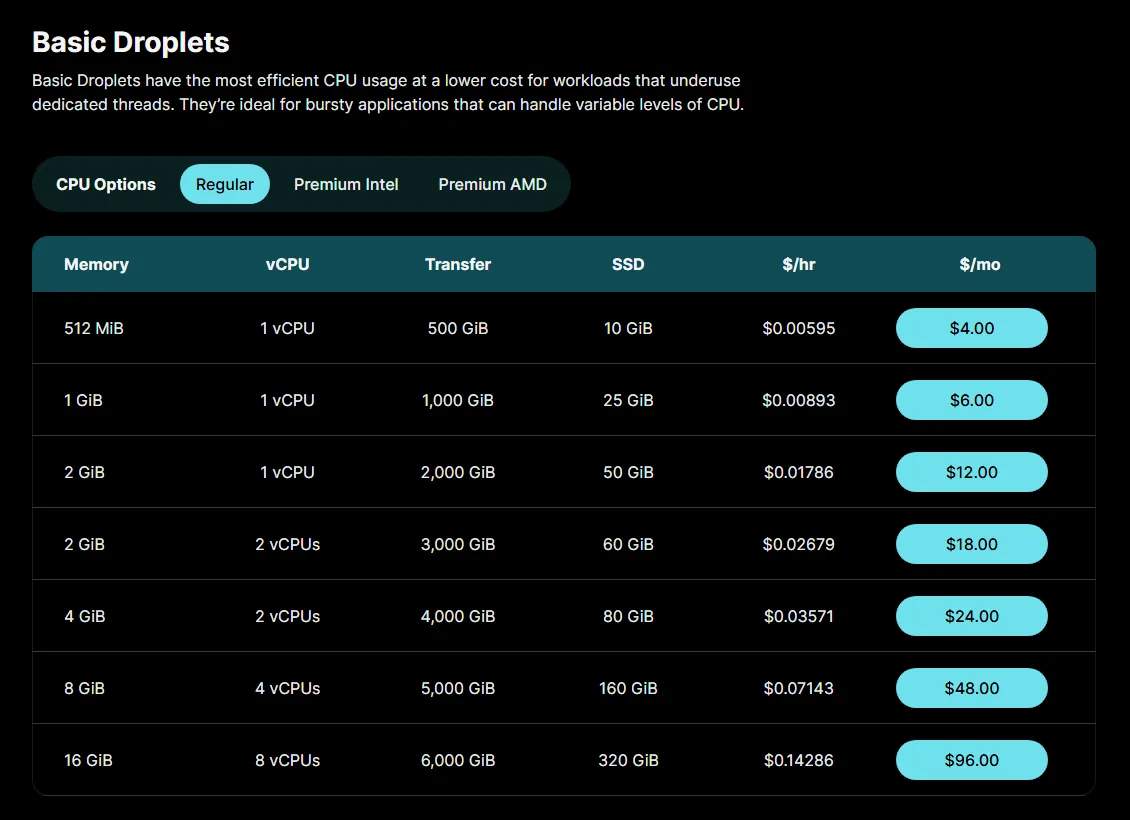Click the $/mo column header
Viewport: 1130px width, 820px height.
[979, 264]
